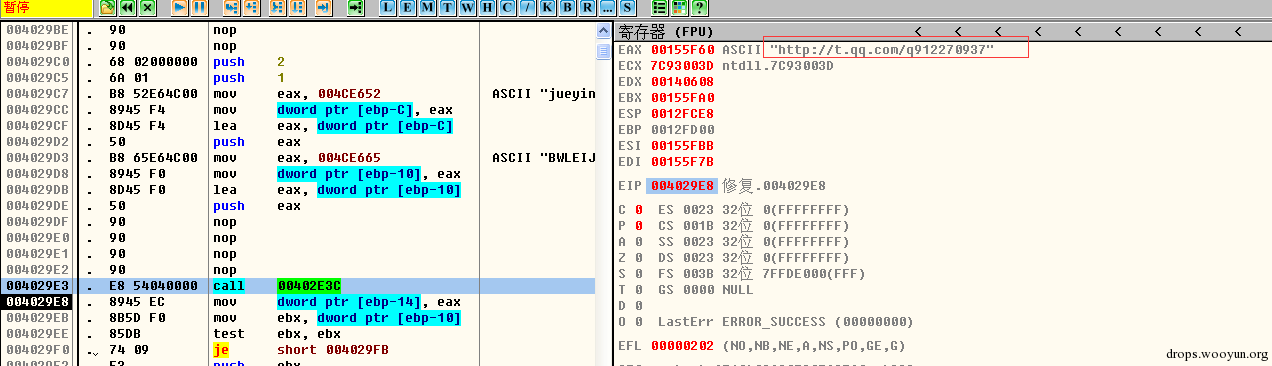Select the C flag value

pyautogui.click(x=639, y=210)
